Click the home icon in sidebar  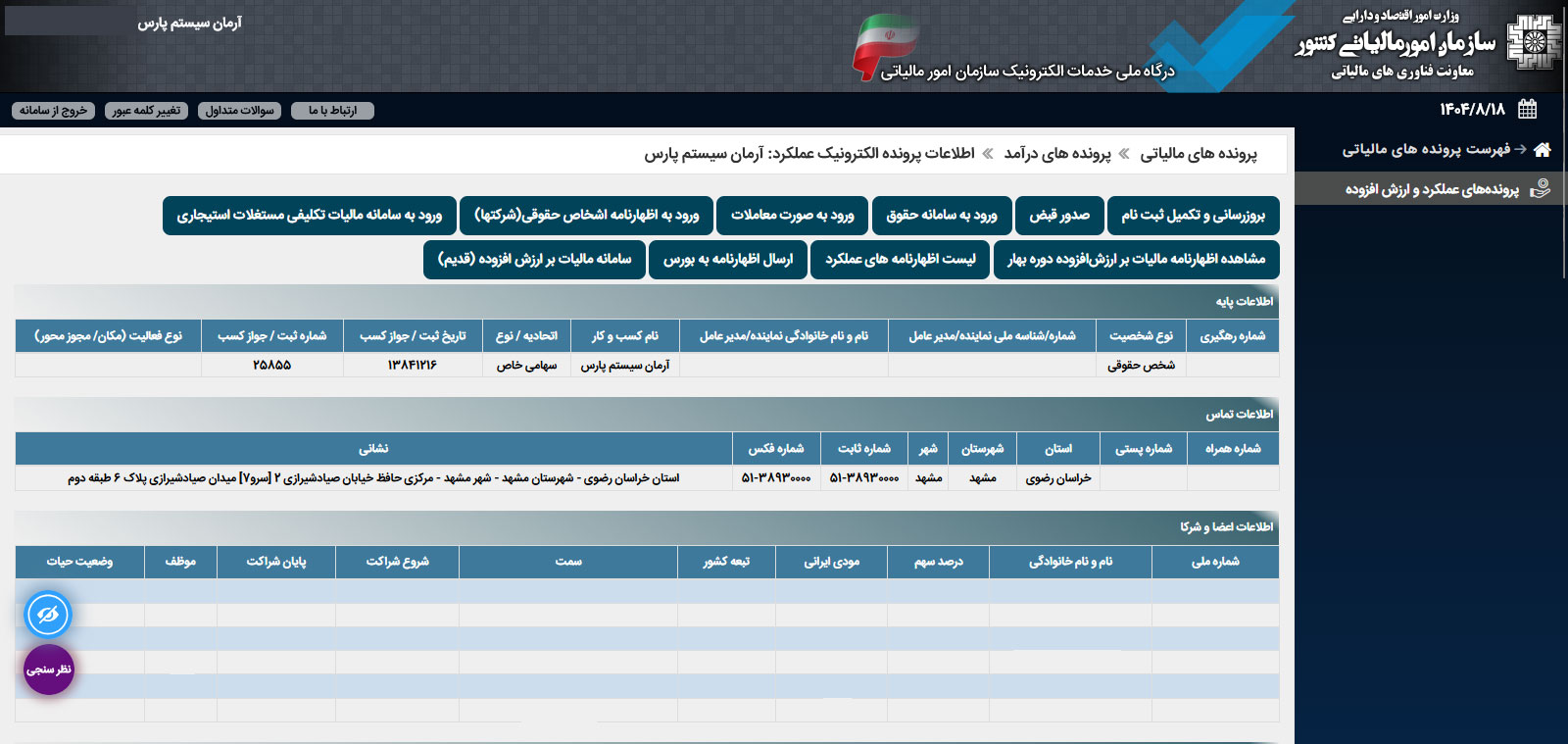point(1543,150)
